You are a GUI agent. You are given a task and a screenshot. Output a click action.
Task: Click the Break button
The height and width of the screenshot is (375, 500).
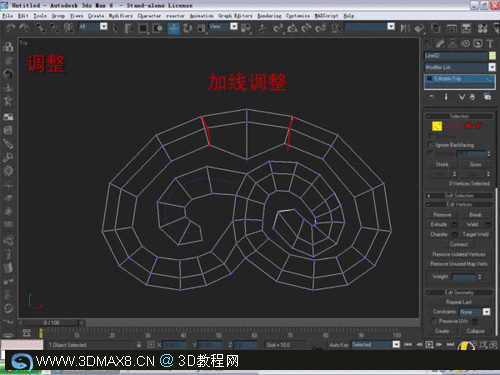pos(475,215)
